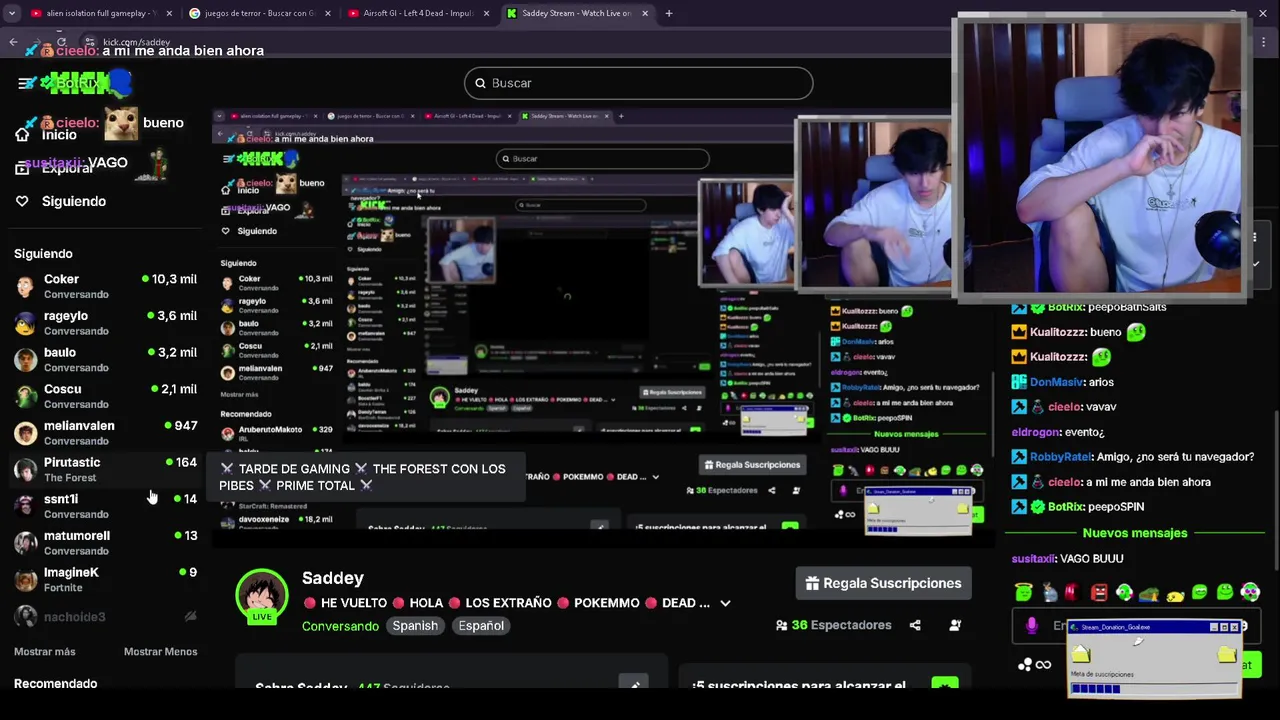Open the Kick sidebar hamburger menu
The image size is (1280, 720).
26,83
